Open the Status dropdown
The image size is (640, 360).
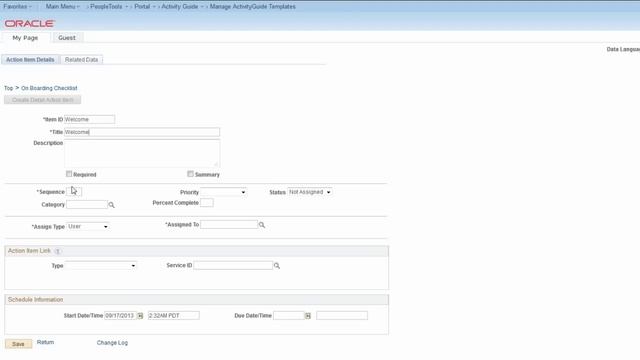pyautogui.click(x=309, y=192)
